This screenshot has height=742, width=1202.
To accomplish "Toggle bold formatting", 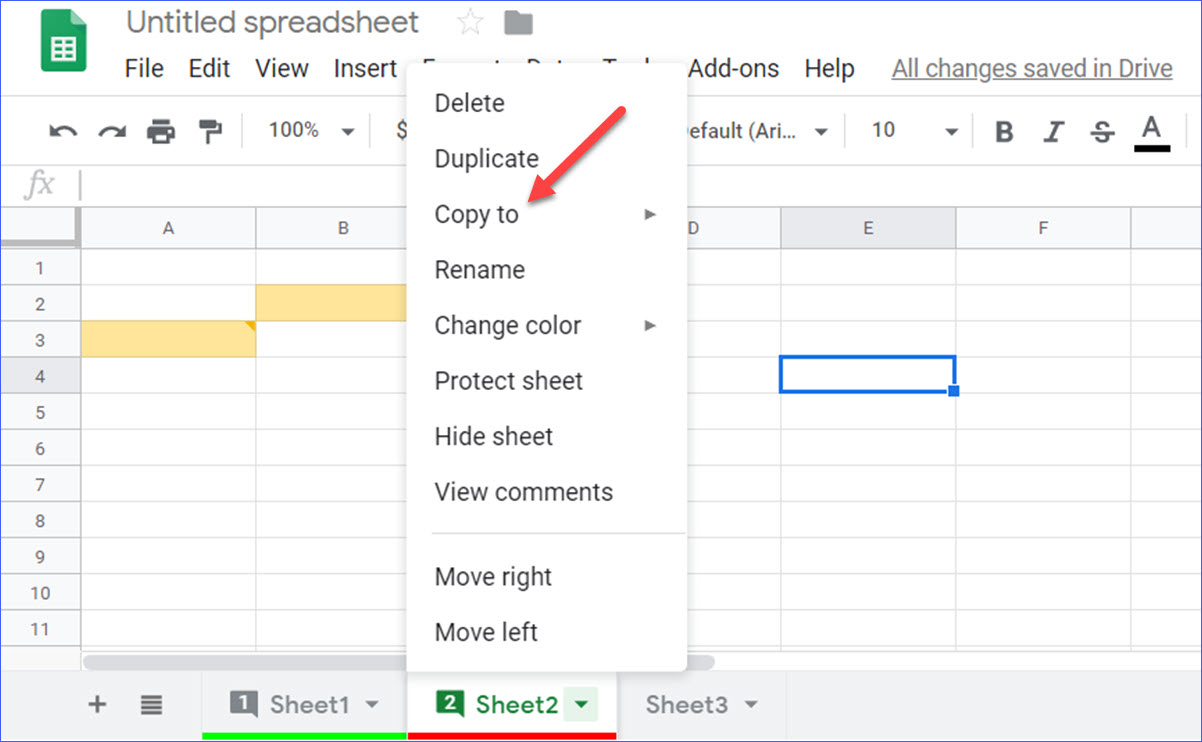I will [x=1003, y=130].
